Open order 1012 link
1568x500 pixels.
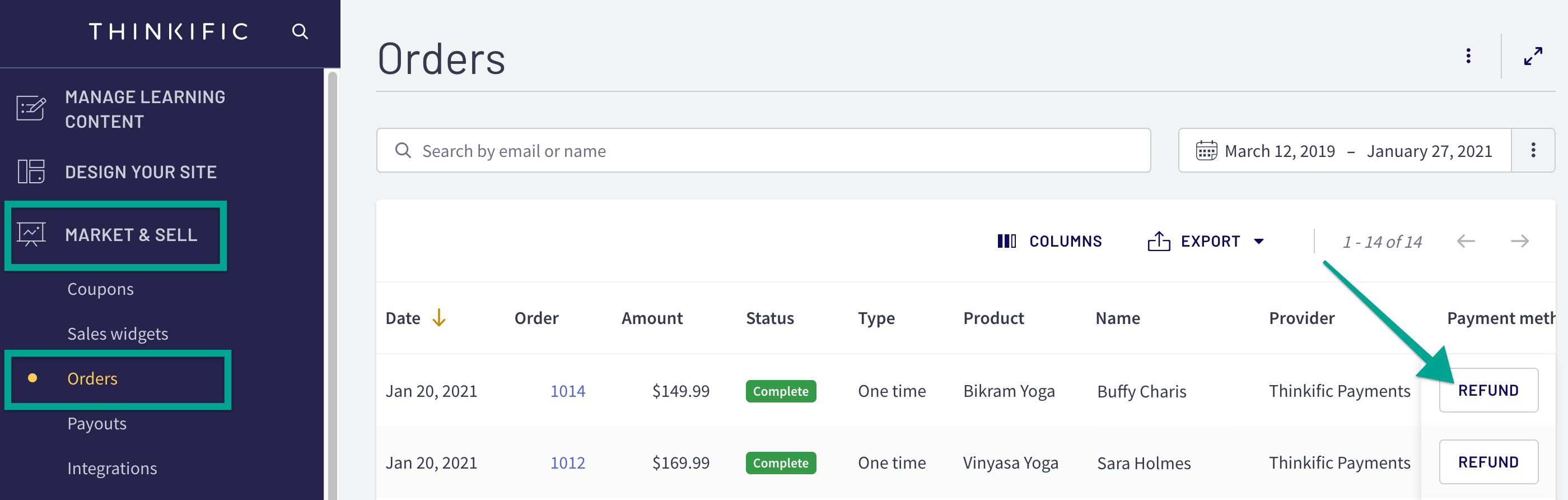pyautogui.click(x=567, y=463)
